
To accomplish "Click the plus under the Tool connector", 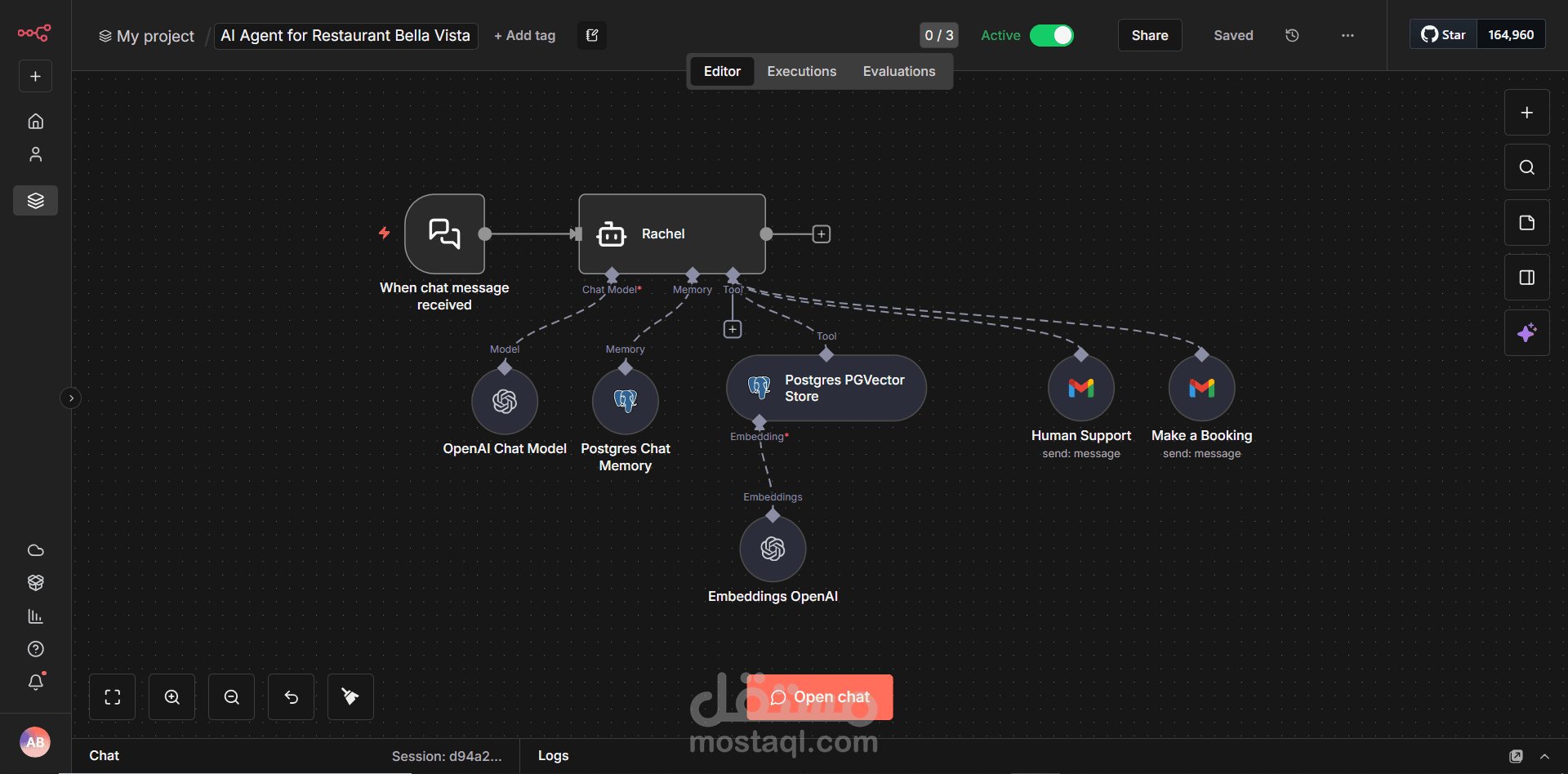I will tap(733, 329).
